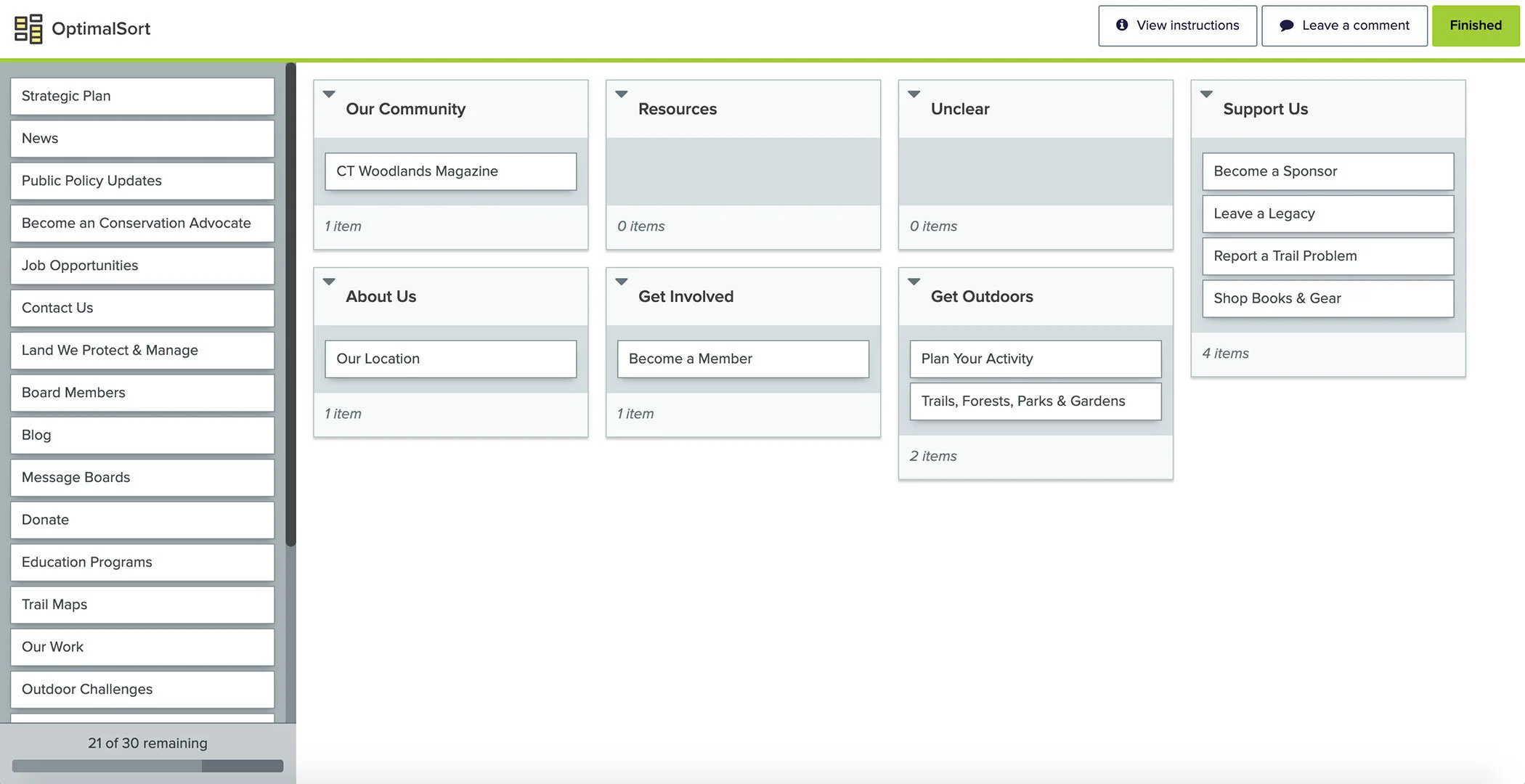The image size is (1525, 784).
Task: Click the Get Outdoors category title
Action: pos(981,296)
